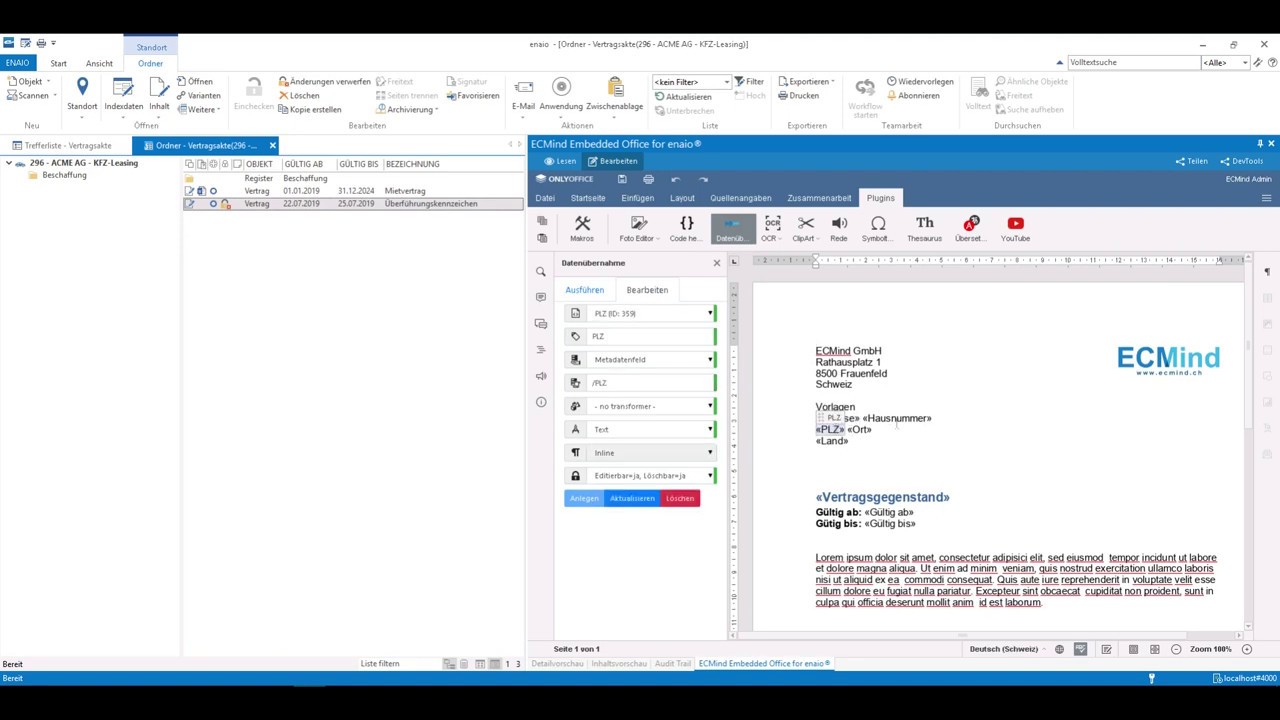Start the OCR plugin
Viewport: 1280px width, 720px height.
tap(772, 229)
